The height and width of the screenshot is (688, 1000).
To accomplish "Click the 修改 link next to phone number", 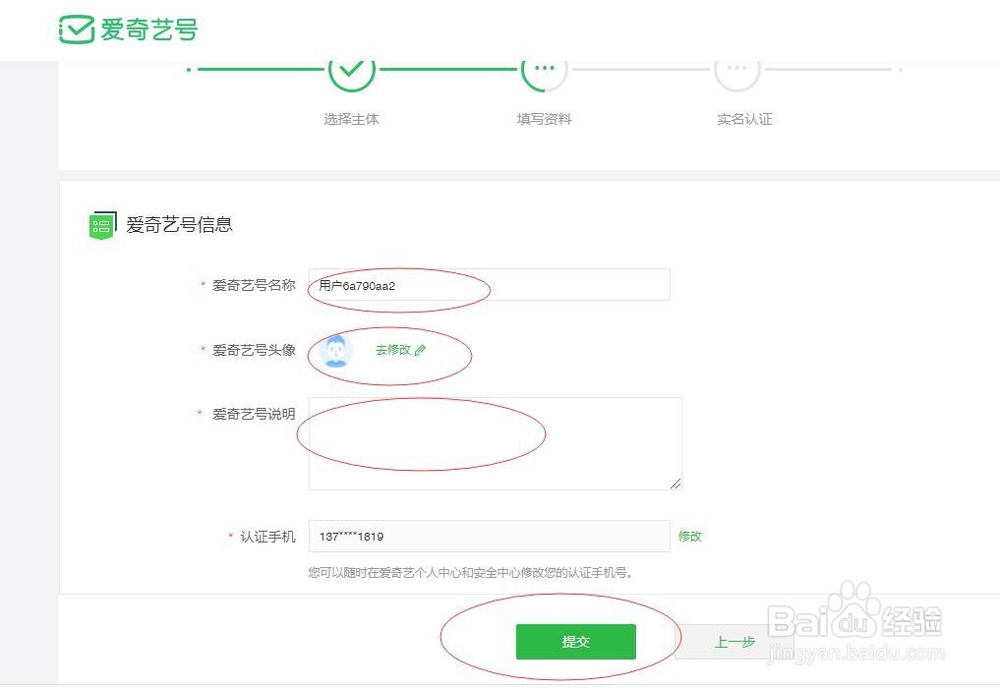I will (689, 536).
